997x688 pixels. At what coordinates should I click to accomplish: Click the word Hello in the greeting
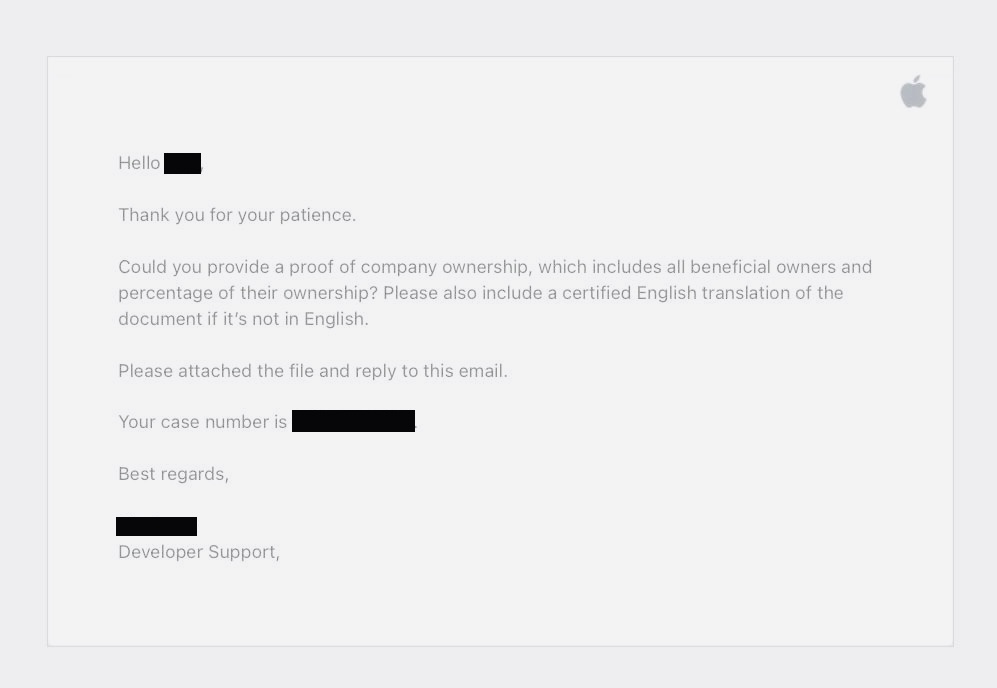139,163
